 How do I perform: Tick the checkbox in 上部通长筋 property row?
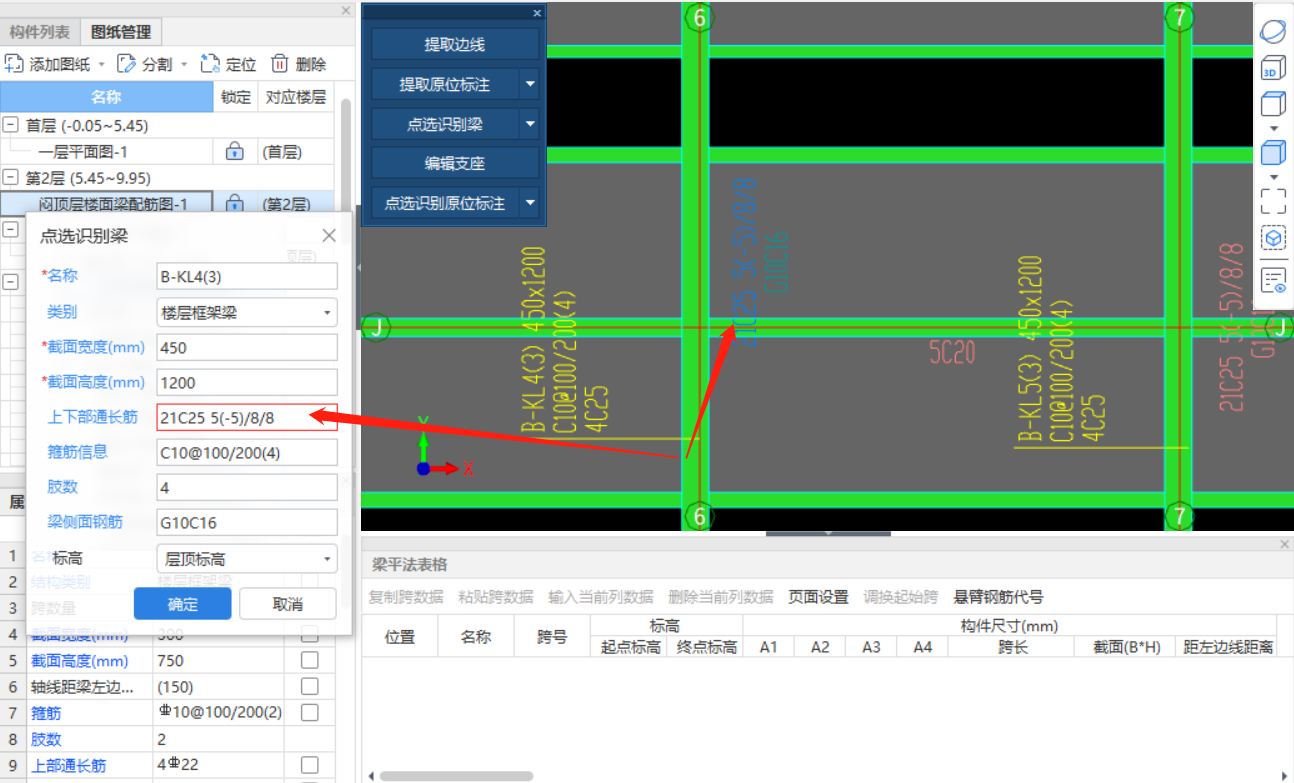pos(310,765)
